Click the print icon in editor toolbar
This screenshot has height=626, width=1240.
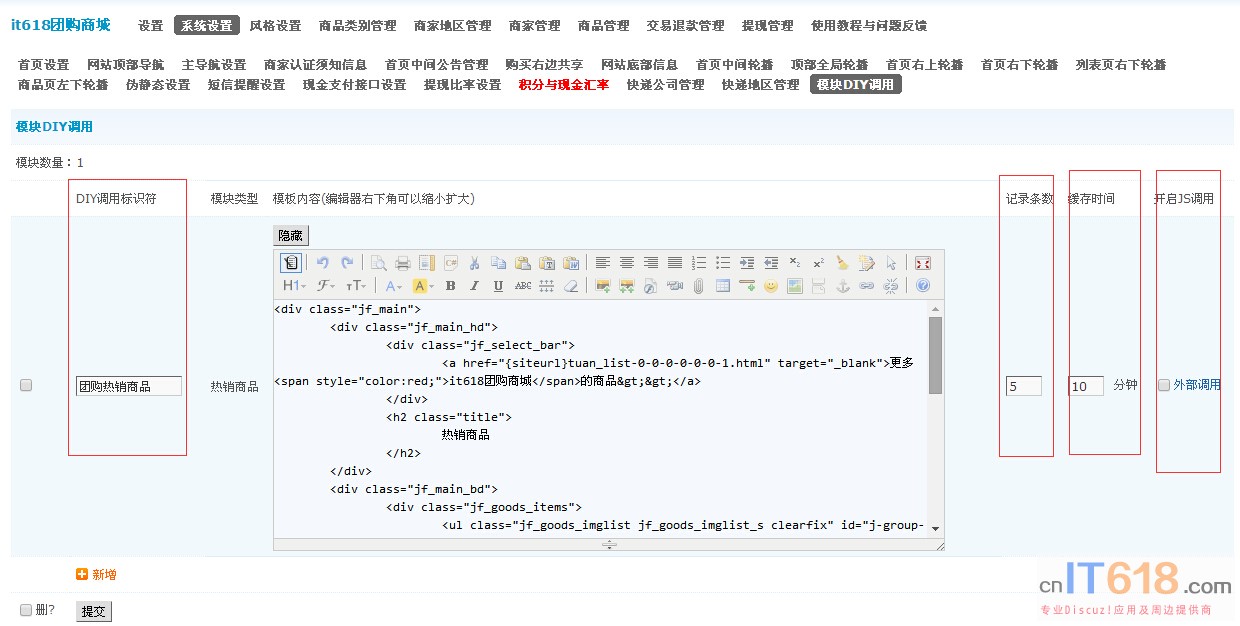click(x=403, y=263)
